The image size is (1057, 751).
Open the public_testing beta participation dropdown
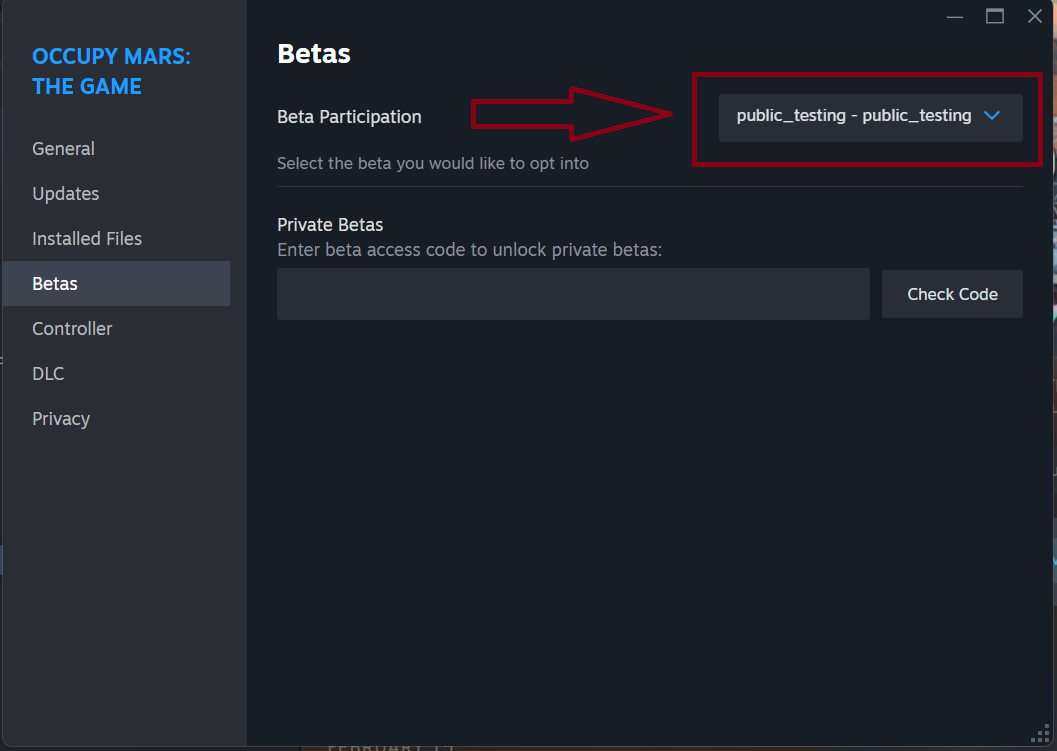tap(870, 118)
